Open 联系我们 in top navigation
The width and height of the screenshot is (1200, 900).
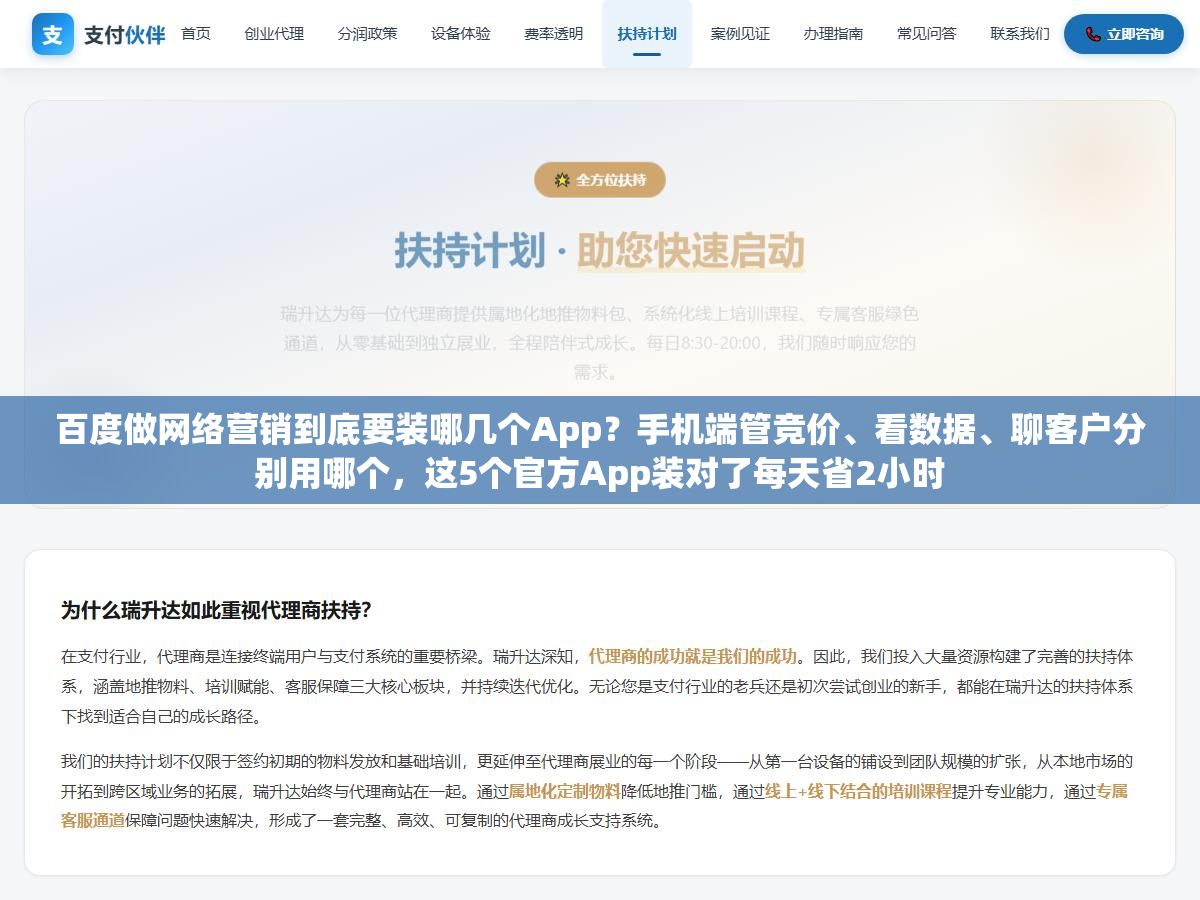[x=1020, y=34]
